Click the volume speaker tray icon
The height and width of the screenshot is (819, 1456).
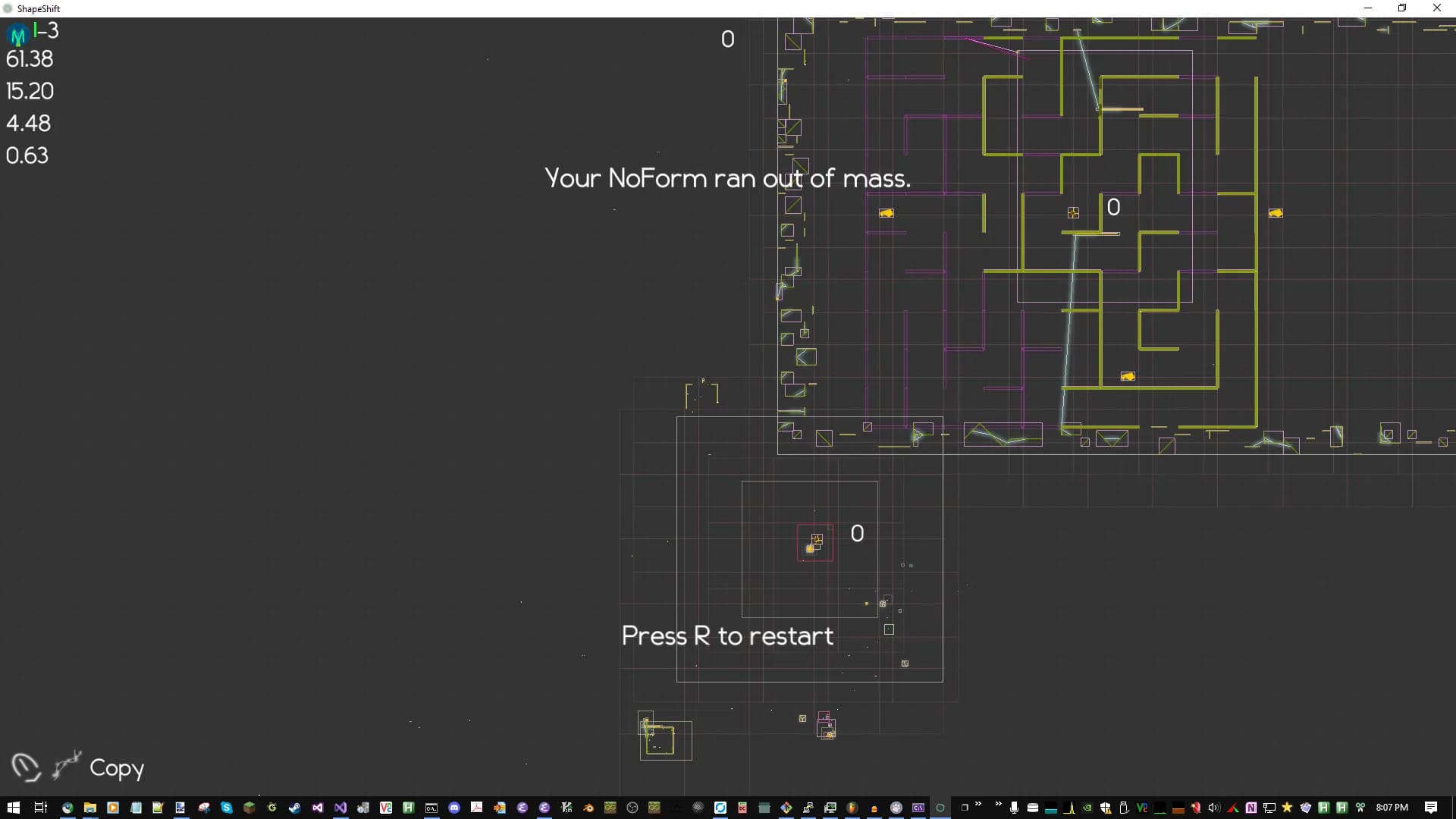click(1213, 808)
